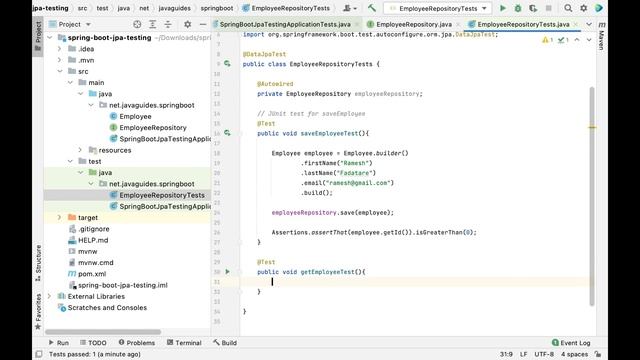This screenshot has height=360, width=640.
Task: Collapse all in Project panel
Action: click(168, 24)
